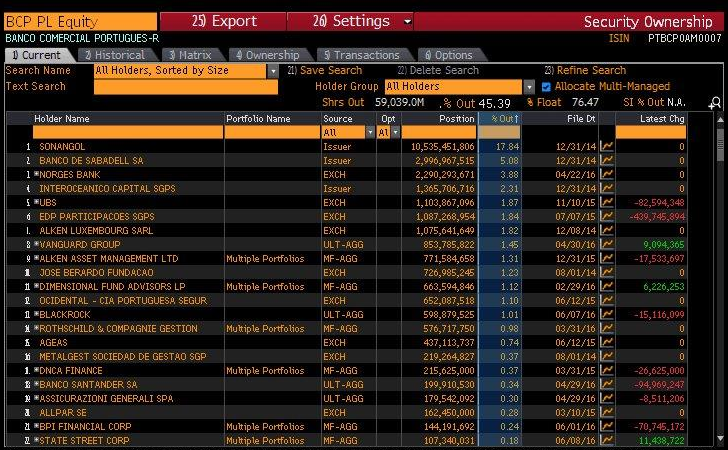Open the Source filter dropdown
The height and width of the screenshot is (450, 728).
click(x=370, y=132)
